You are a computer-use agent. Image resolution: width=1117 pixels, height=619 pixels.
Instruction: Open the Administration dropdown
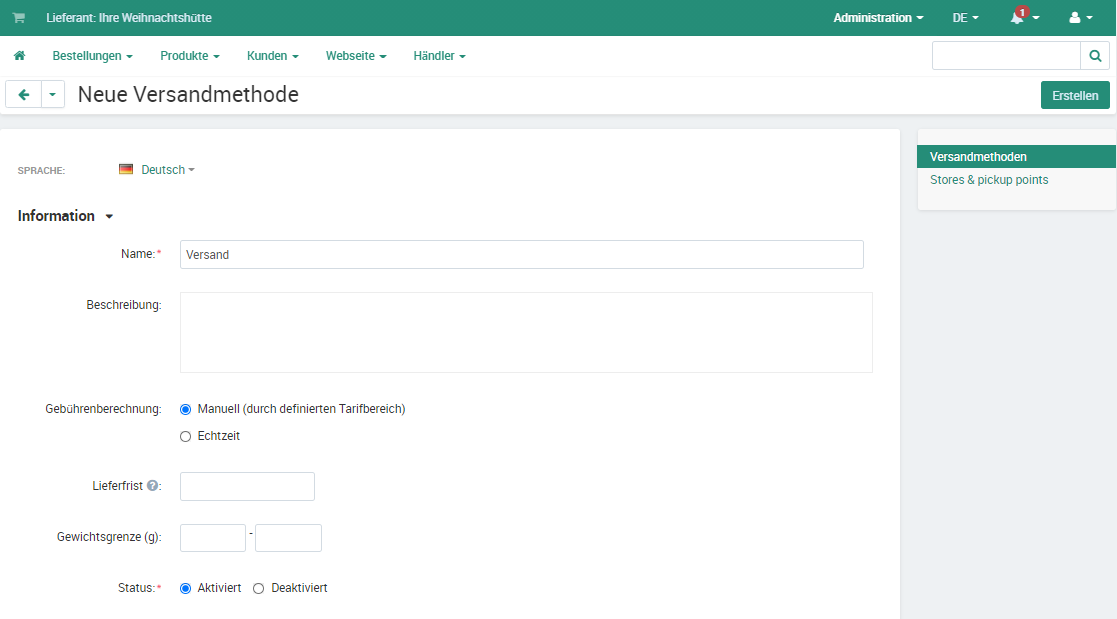pyautogui.click(x=878, y=18)
